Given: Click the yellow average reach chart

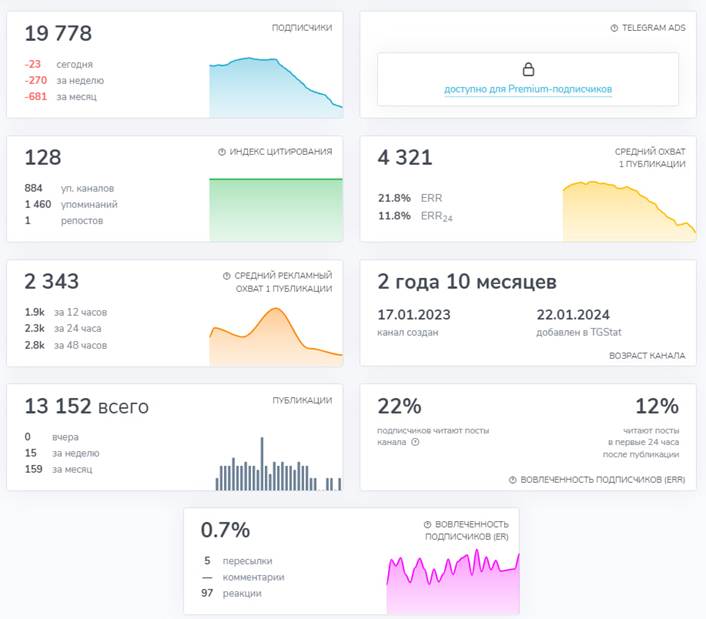Looking at the screenshot, I should 629,211.
